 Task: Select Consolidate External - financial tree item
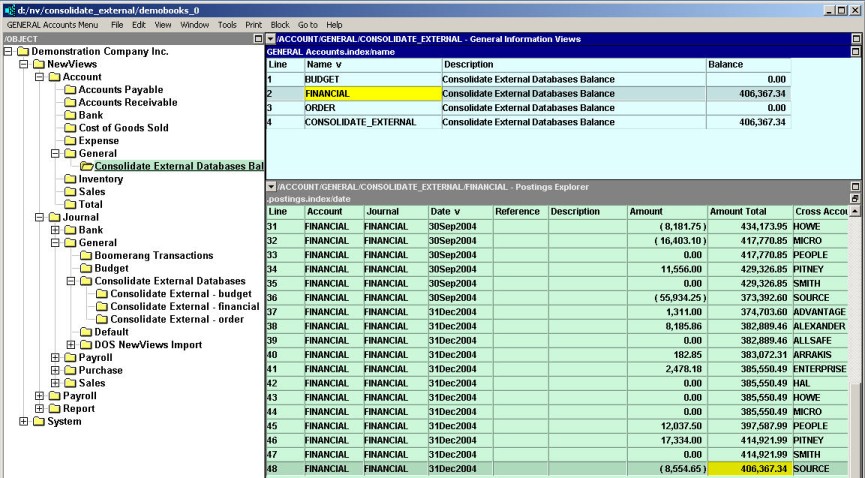click(x=184, y=307)
